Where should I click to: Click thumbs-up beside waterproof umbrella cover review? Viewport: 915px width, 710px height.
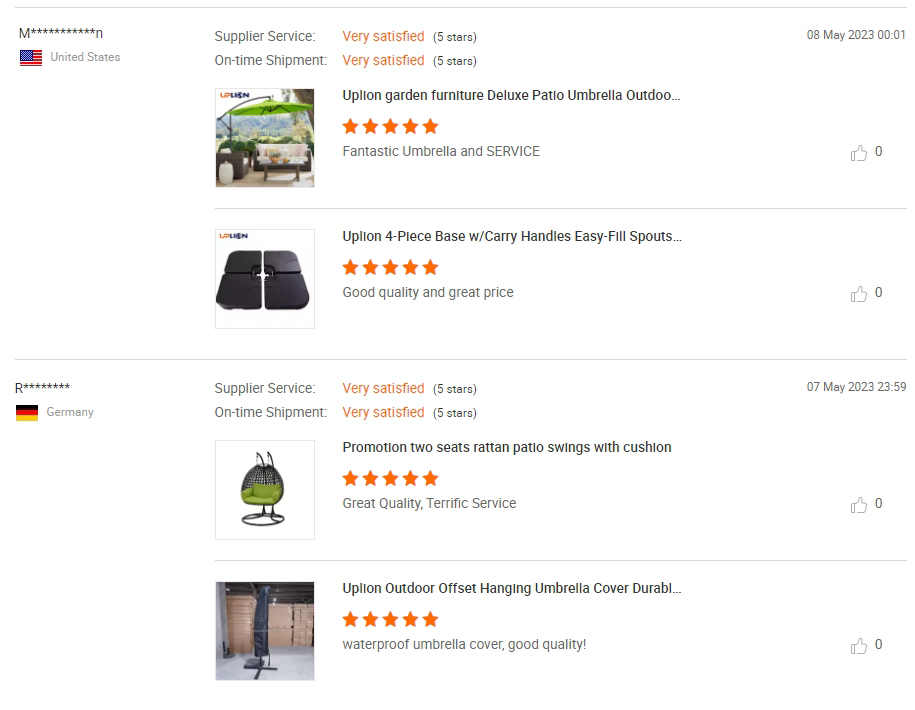(x=859, y=646)
